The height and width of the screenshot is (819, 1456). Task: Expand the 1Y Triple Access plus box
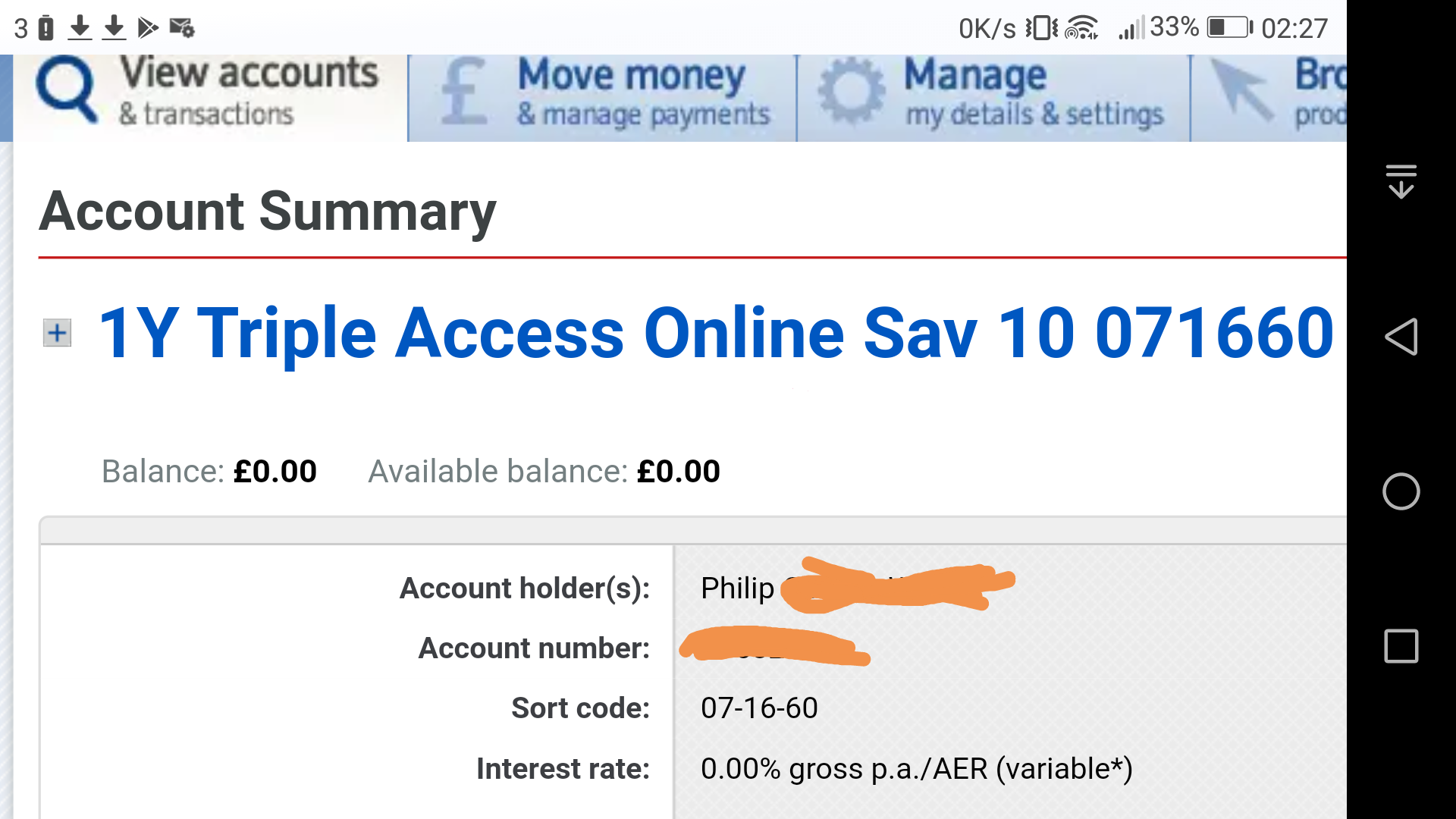(x=57, y=333)
